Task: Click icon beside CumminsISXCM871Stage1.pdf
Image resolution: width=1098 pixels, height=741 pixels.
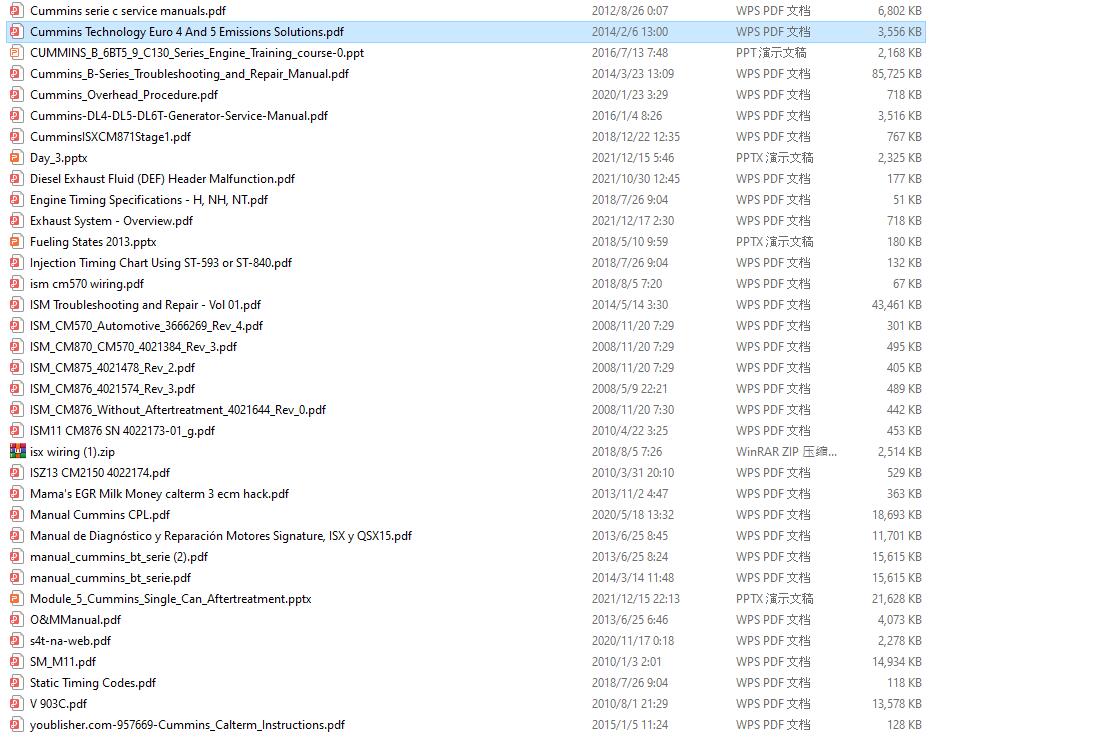Action: 15,137
